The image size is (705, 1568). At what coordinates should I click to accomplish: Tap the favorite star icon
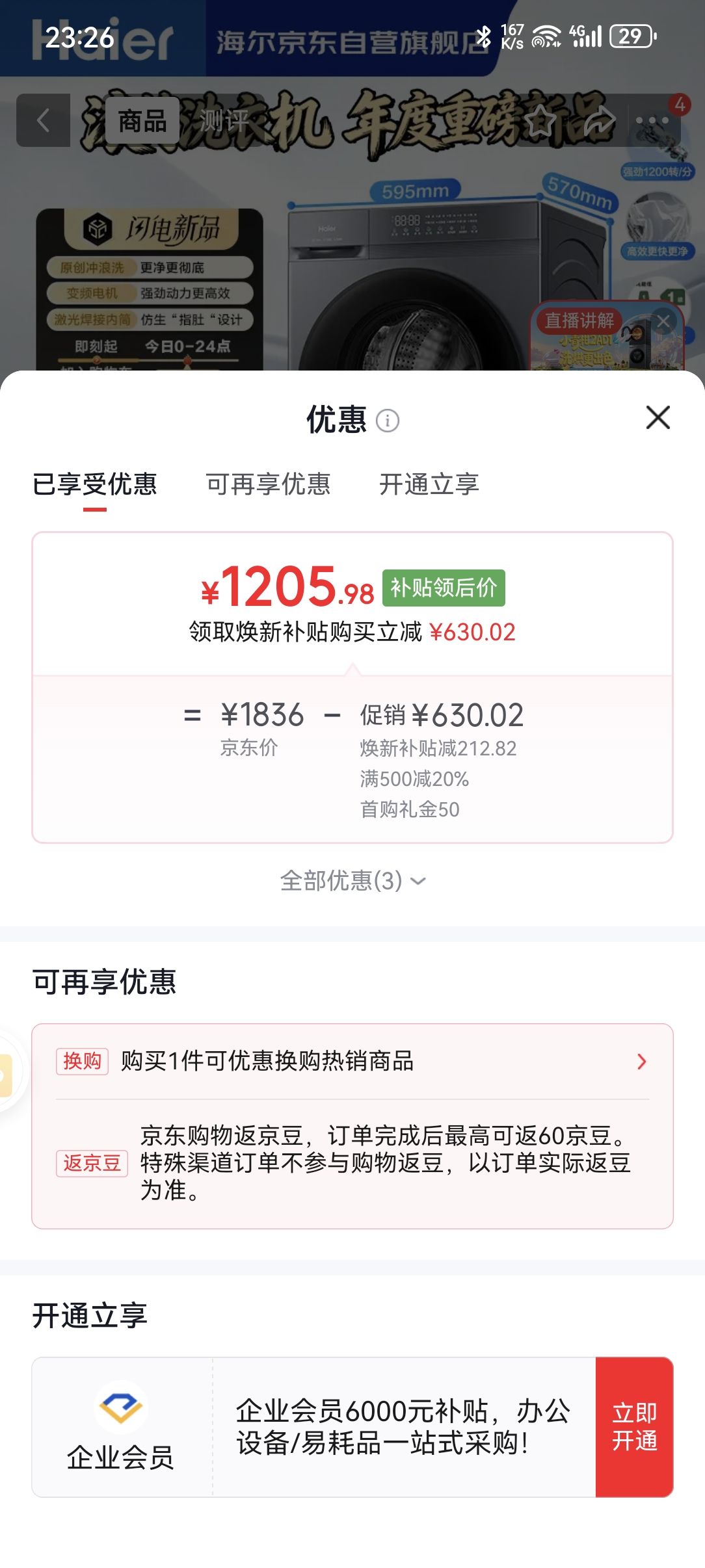(x=540, y=121)
